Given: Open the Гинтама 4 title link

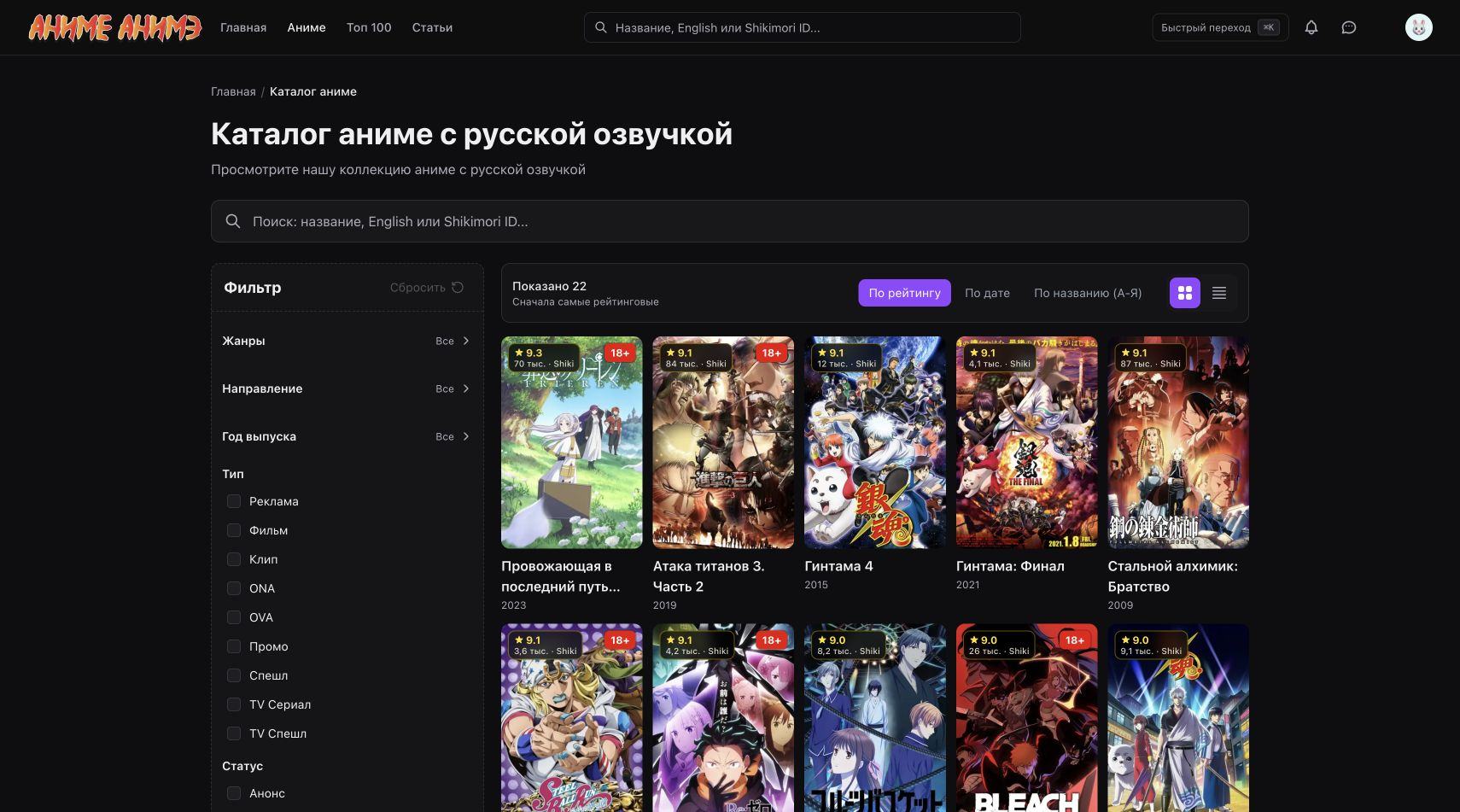Looking at the screenshot, I should [838, 566].
